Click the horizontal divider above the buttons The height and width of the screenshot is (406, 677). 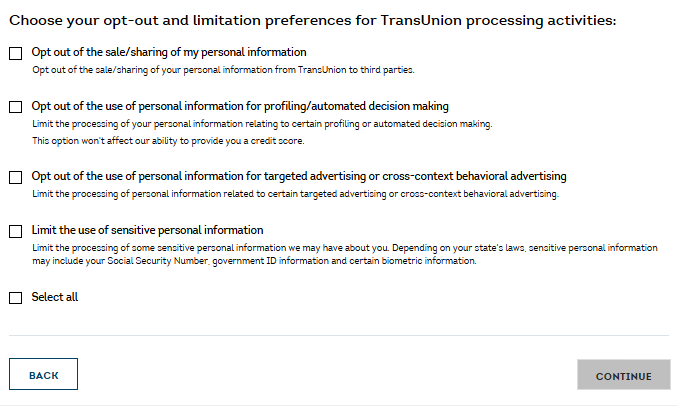[338, 335]
